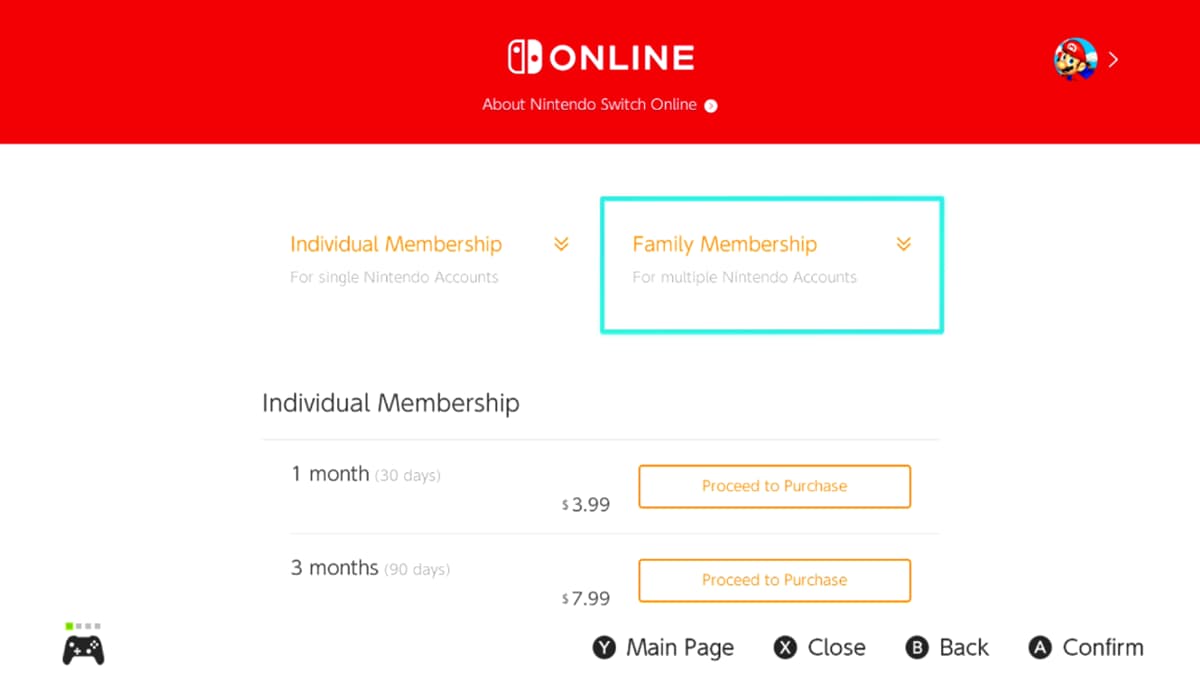Click the Individual Membership heading
Viewport: 1200px width, 675px height.
[x=390, y=403]
